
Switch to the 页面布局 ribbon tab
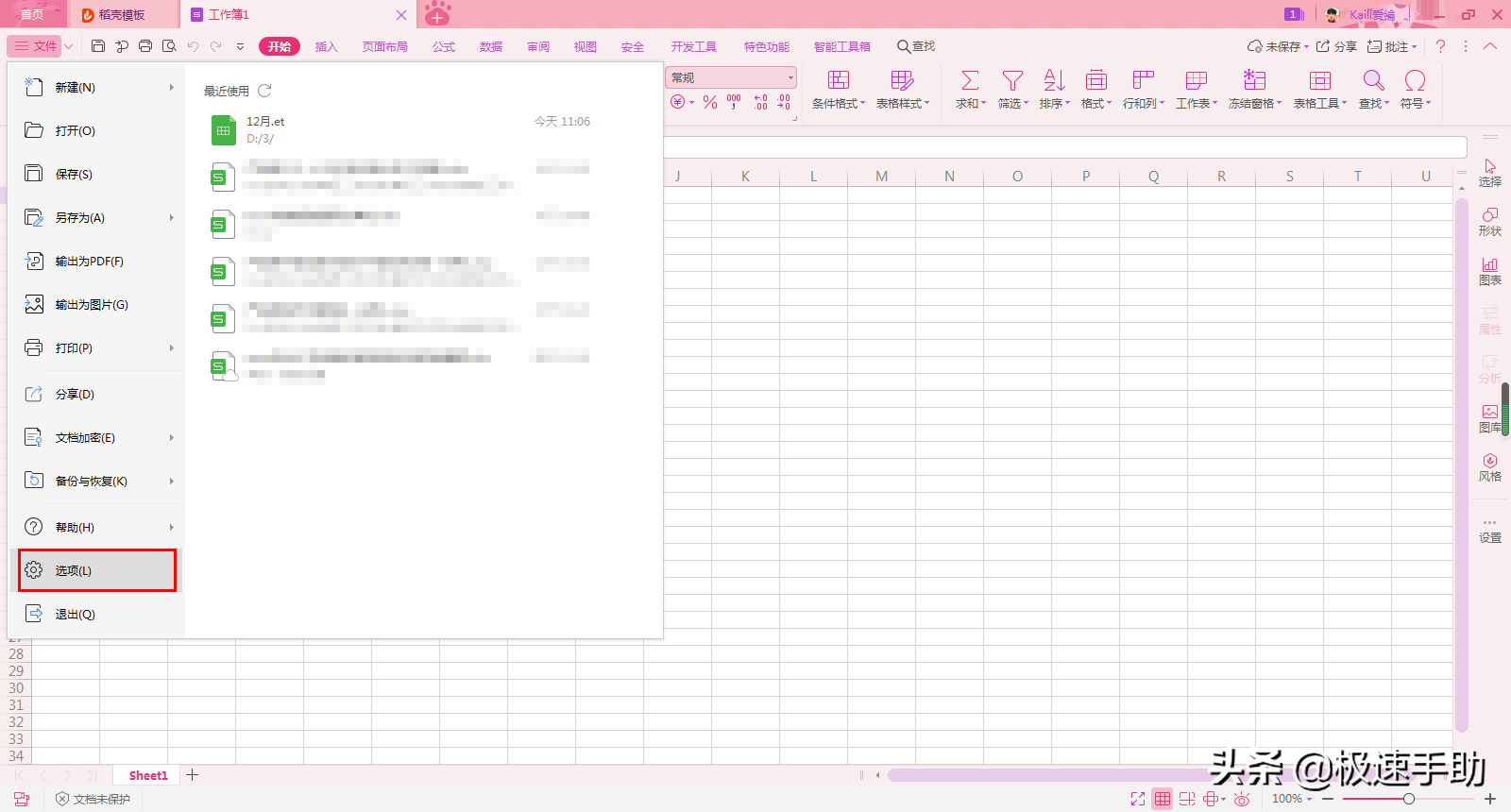click(384, 46)
